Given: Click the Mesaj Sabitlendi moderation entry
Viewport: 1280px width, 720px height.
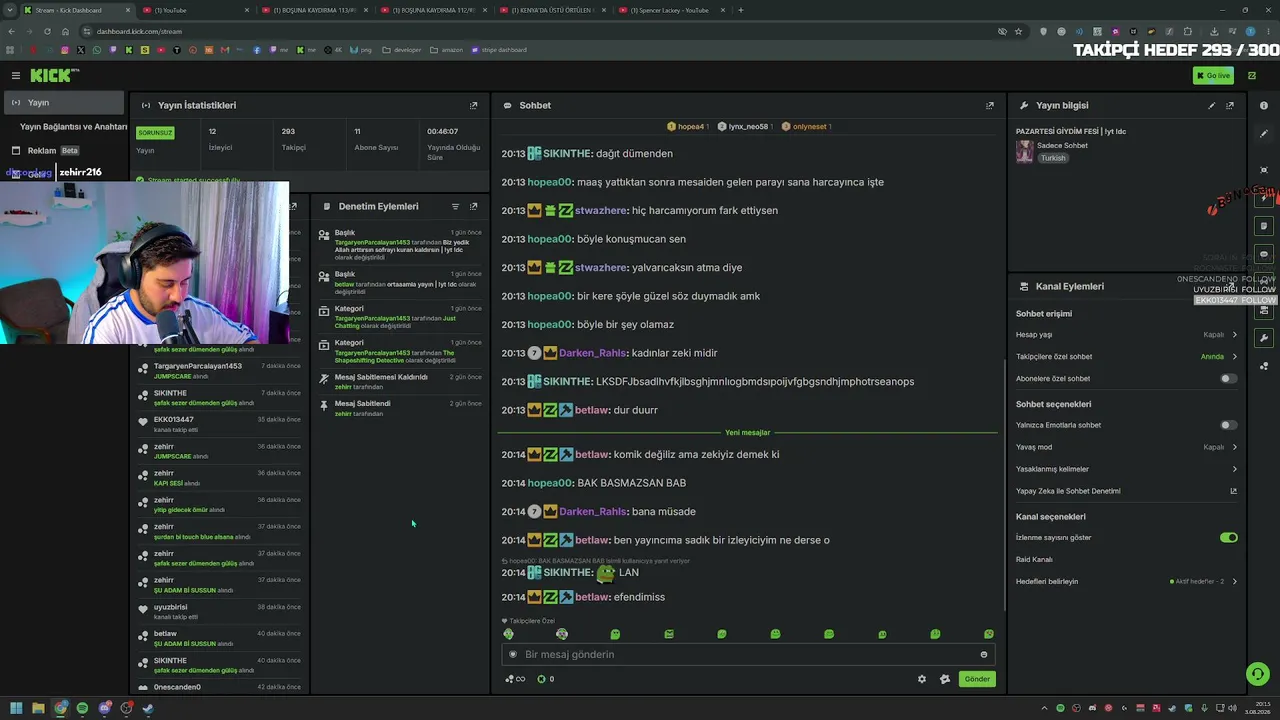Looking at the screenshot, I should (400, 408).
